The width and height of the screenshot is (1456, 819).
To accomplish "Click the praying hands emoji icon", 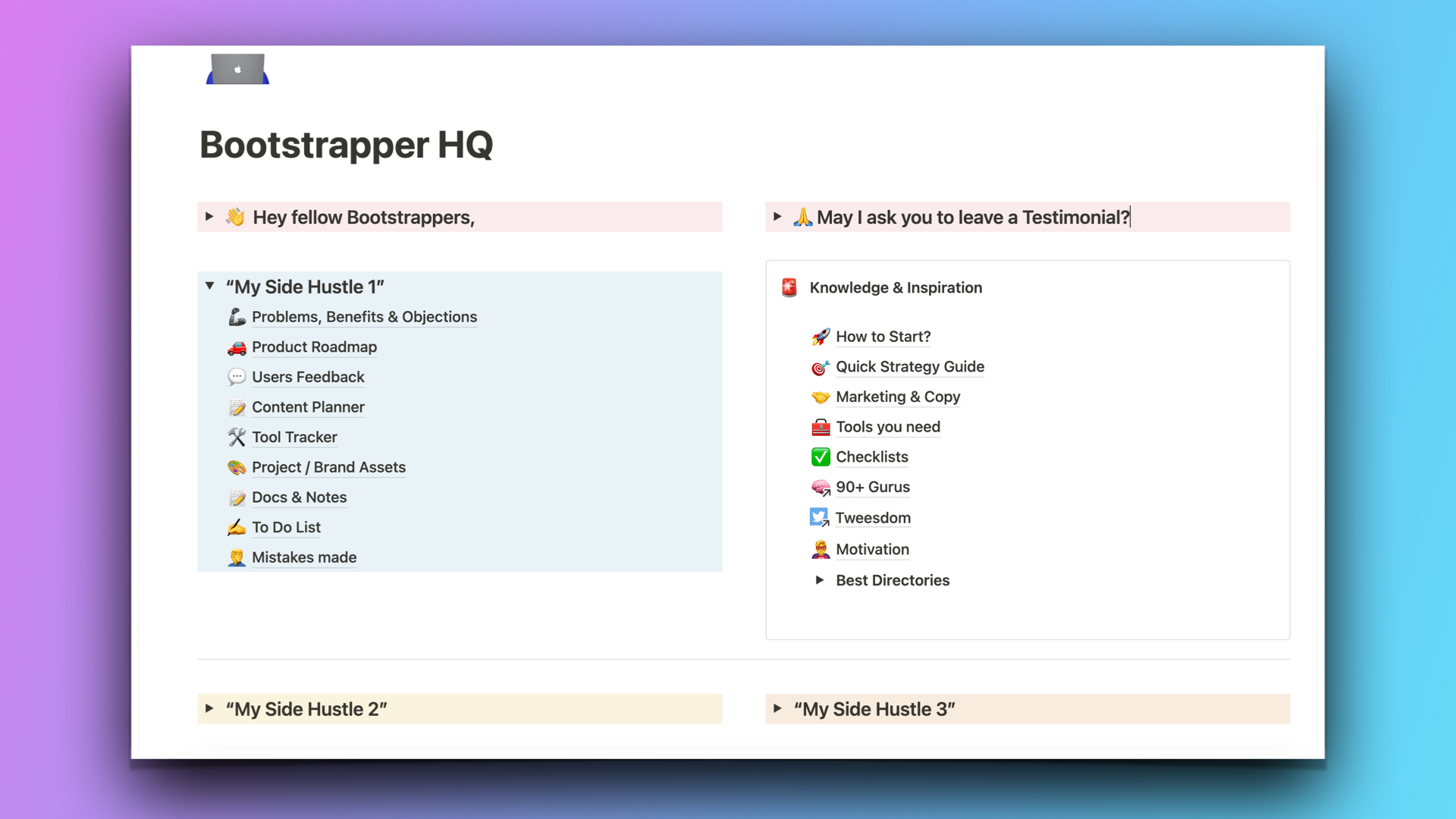I will (x=803, y=217).
